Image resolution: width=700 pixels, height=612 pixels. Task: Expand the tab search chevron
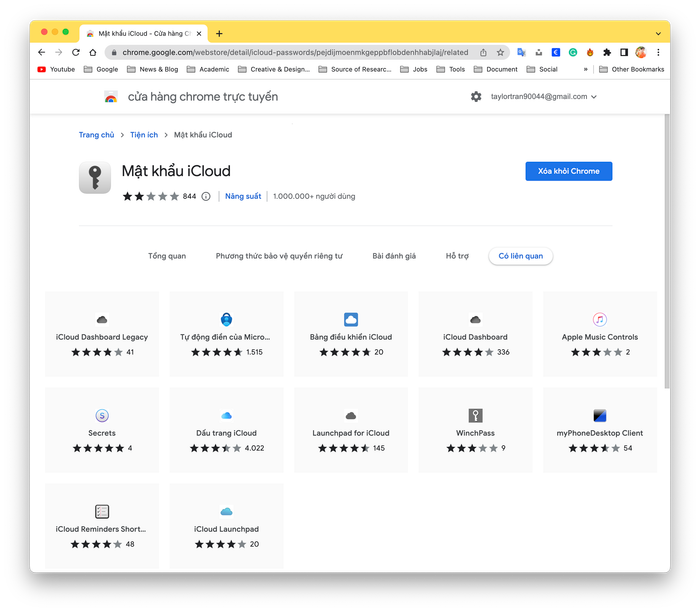coord(658,33)
